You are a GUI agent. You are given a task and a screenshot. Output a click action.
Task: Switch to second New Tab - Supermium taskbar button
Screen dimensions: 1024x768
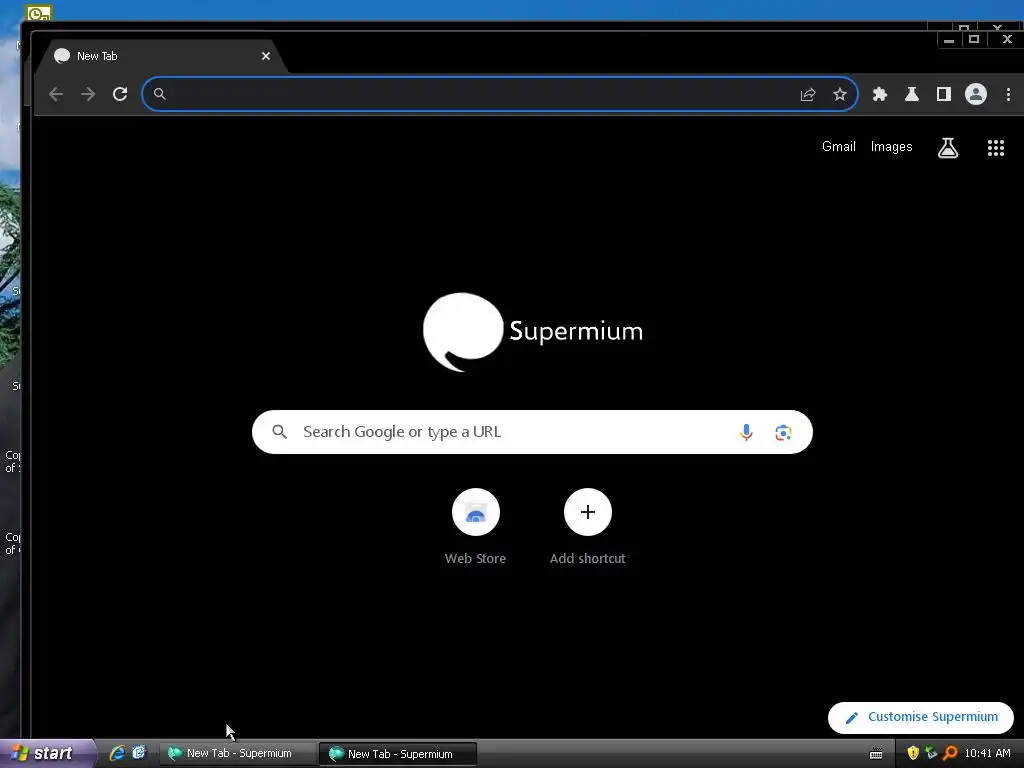[398, 754]
